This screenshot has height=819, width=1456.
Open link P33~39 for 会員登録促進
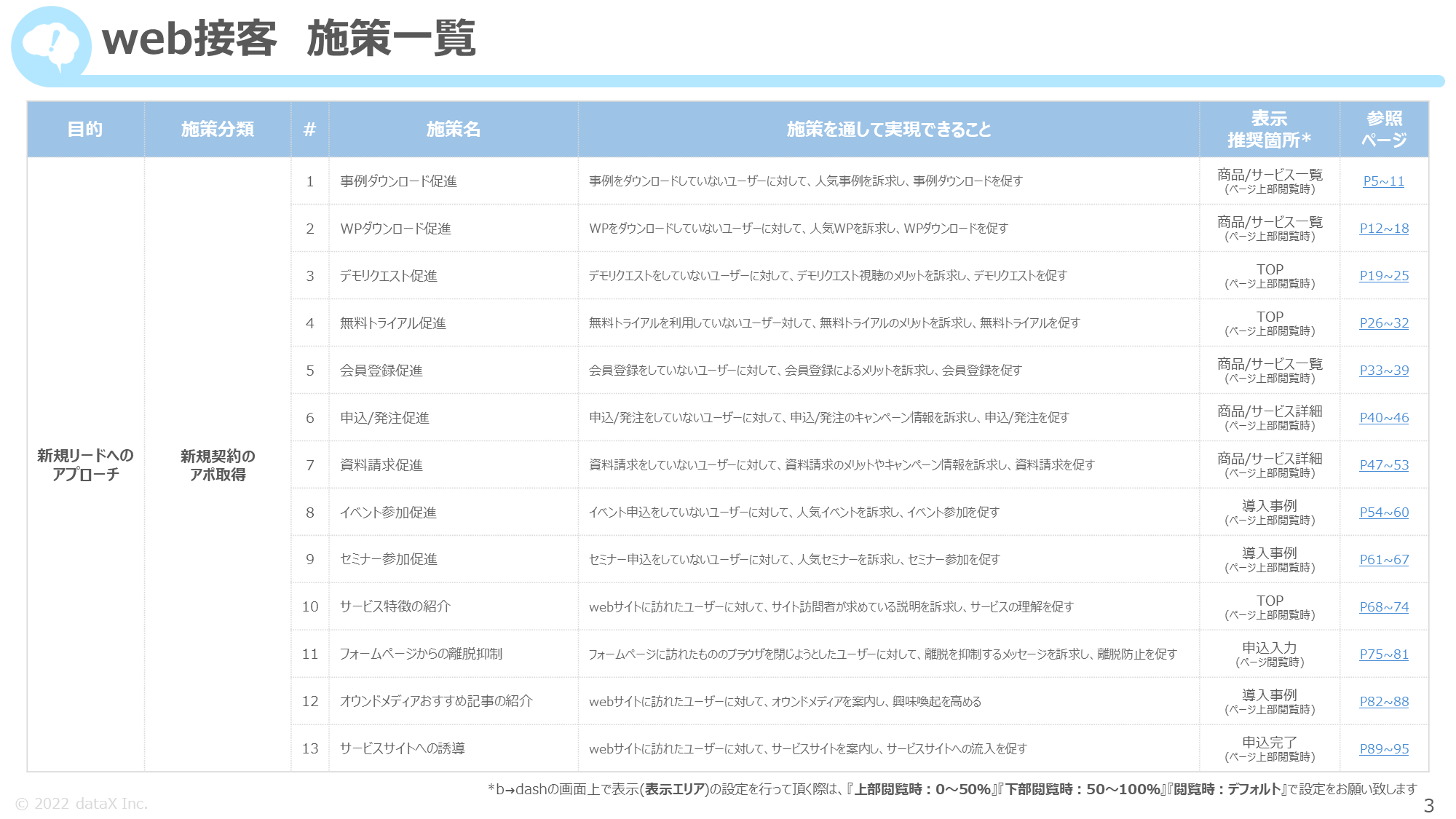coord(1384,371)
